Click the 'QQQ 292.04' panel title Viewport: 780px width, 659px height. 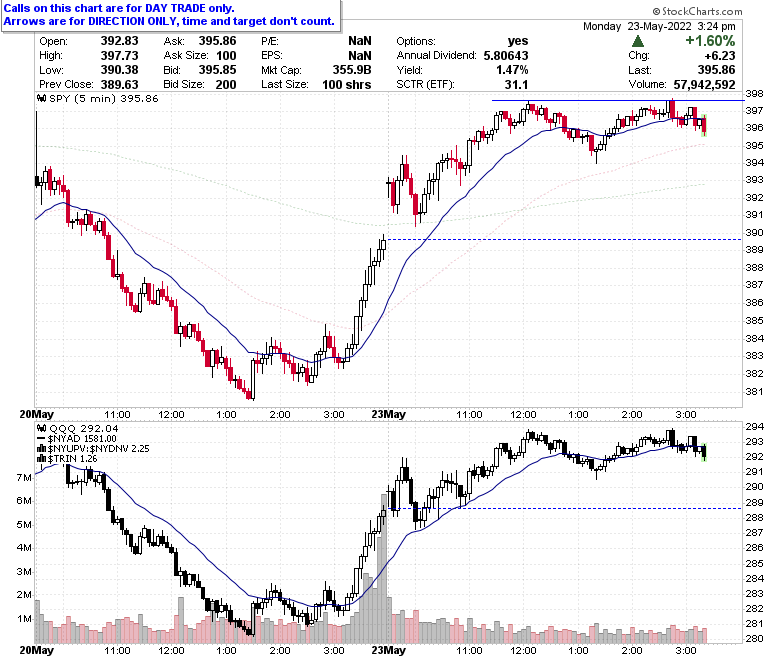(x=84, y=428)
